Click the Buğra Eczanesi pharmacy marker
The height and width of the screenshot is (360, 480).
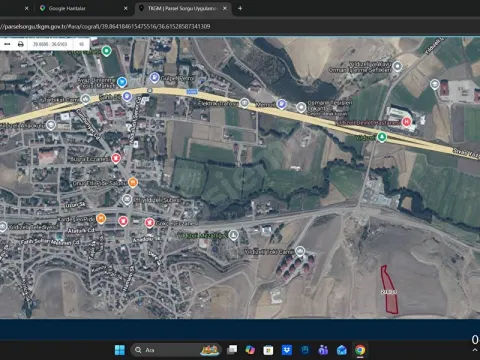pyautogui.click(x=116, y=158)
